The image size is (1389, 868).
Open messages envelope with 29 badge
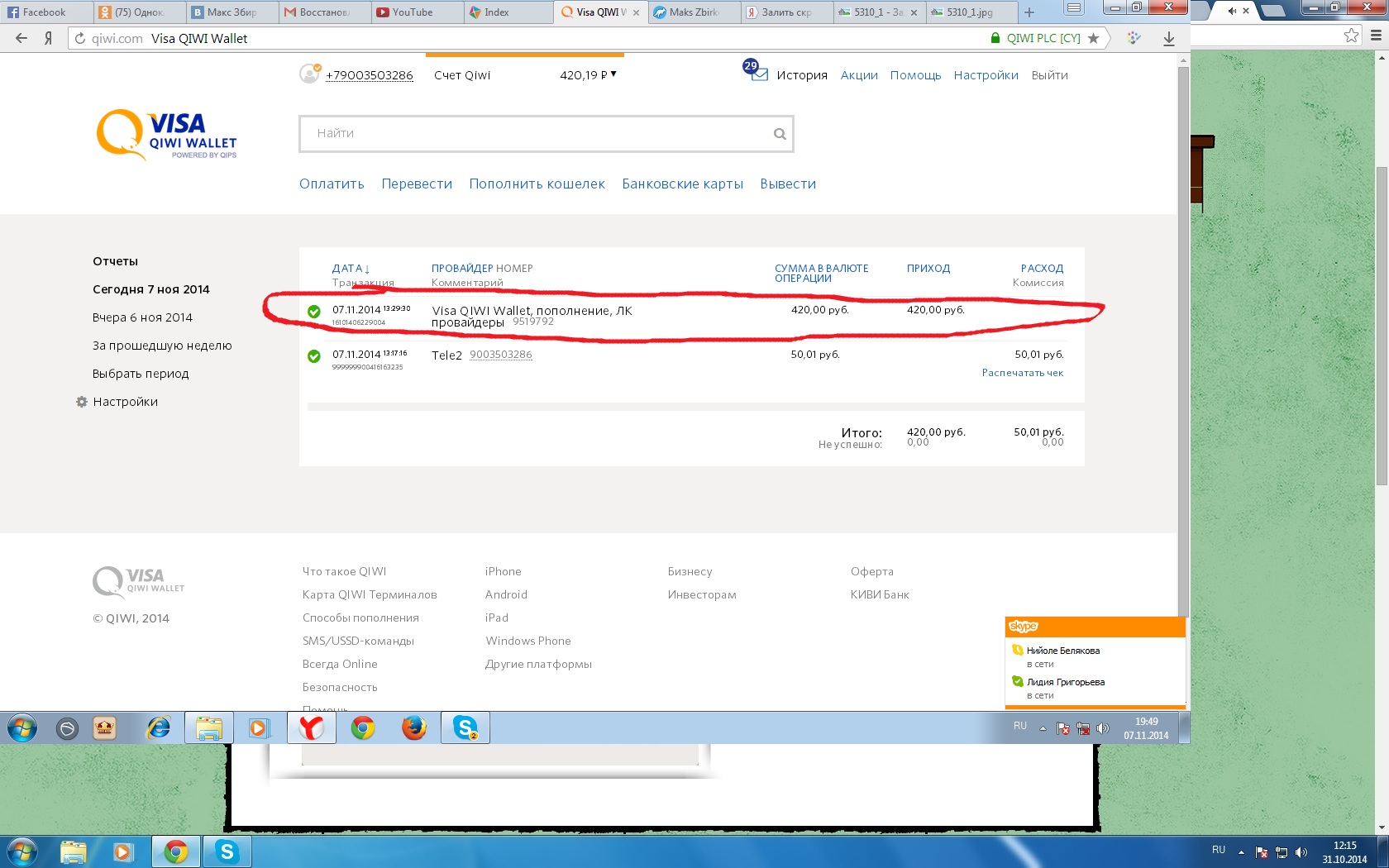coord(756,70)
